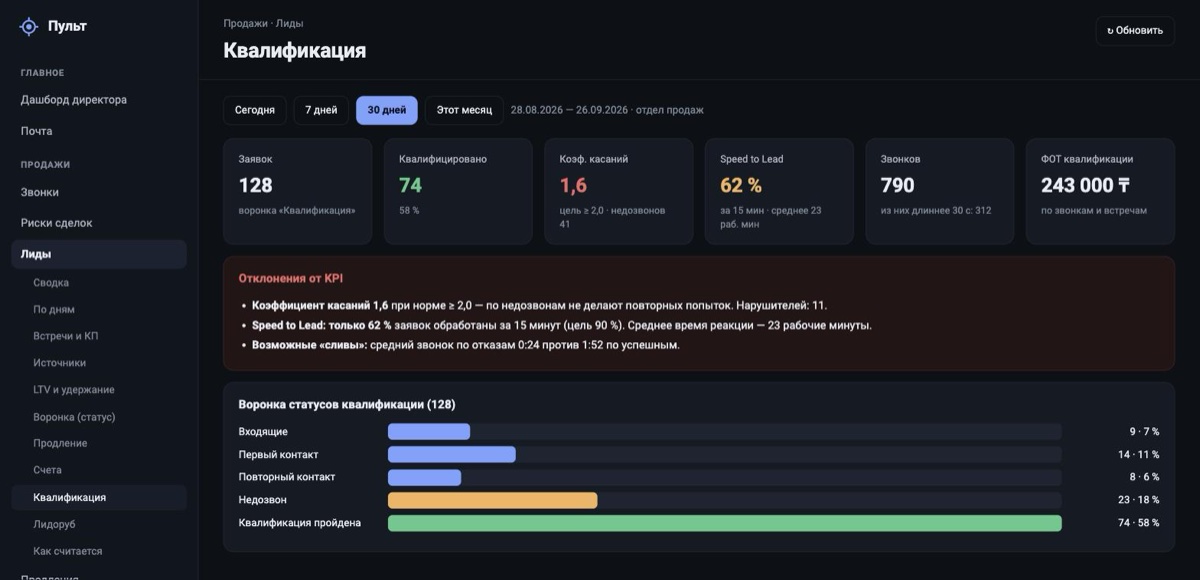Click the orange Недозвон funnel bar
The width and height of the screenshot is (1200, 580).
coord(493,500)
